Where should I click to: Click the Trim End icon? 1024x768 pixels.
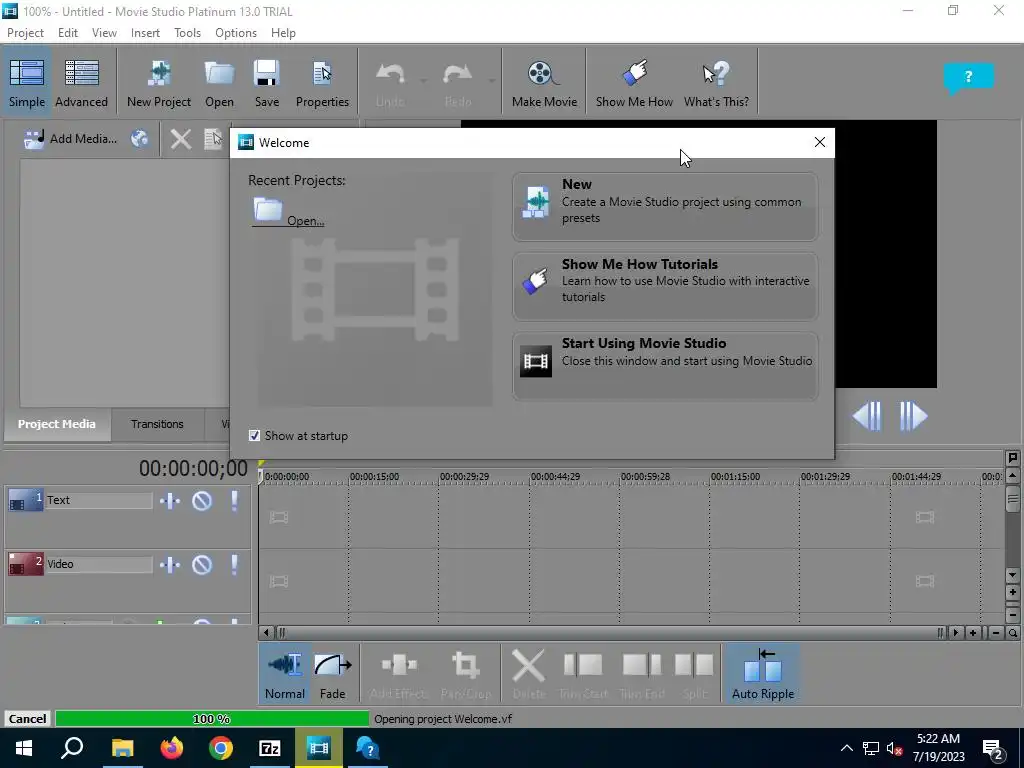coord(641,673)
